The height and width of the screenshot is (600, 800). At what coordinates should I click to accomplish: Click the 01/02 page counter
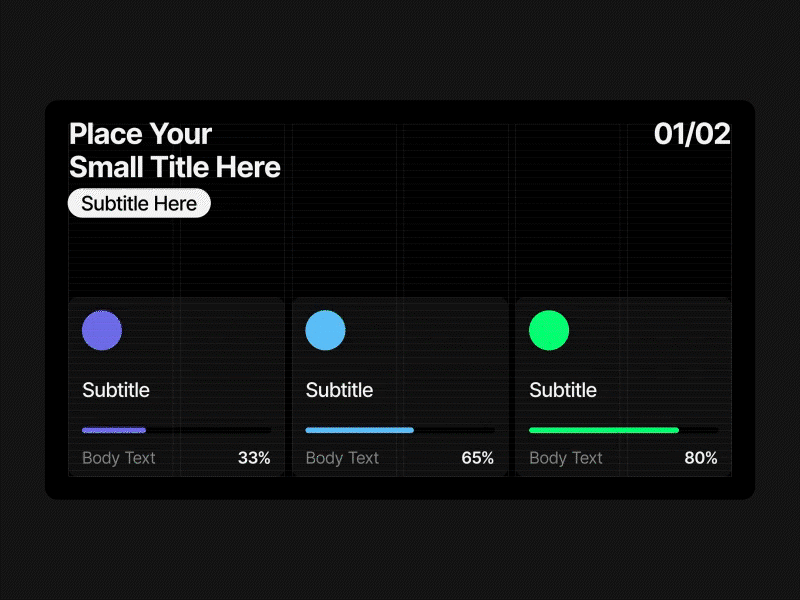(692, 134)
